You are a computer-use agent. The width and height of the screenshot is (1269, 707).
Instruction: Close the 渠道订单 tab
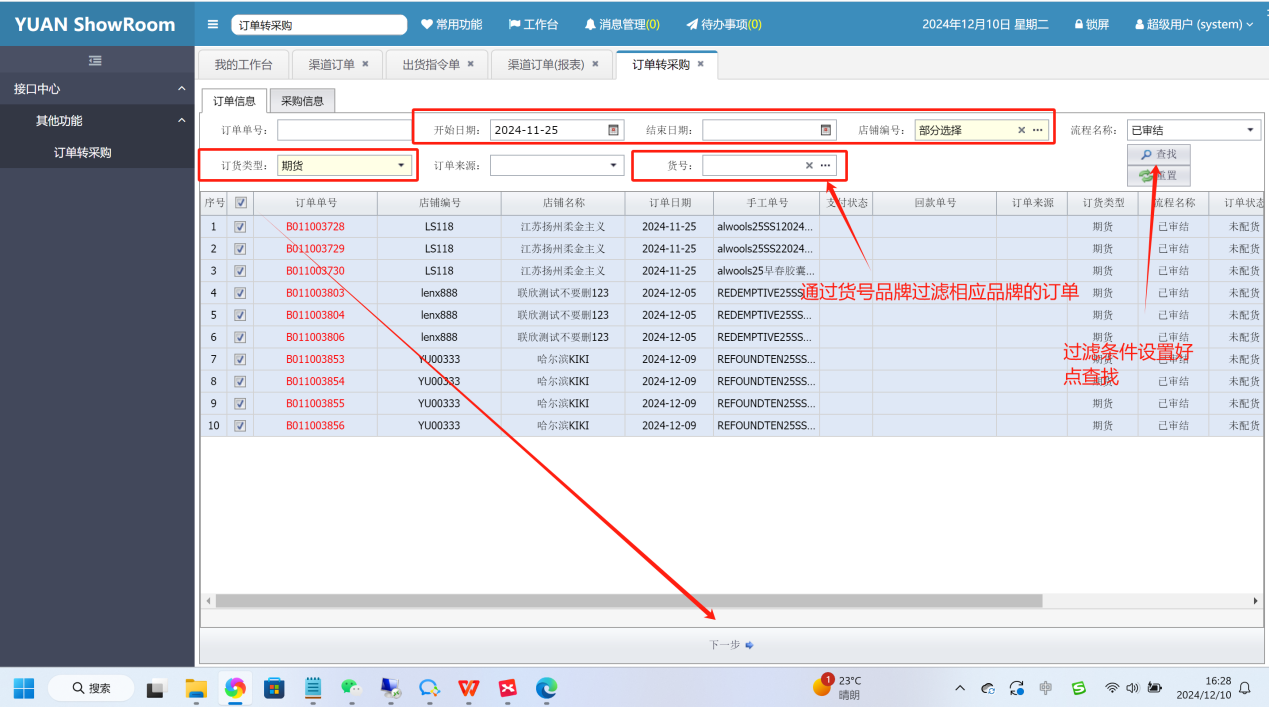tap(365, 64)
